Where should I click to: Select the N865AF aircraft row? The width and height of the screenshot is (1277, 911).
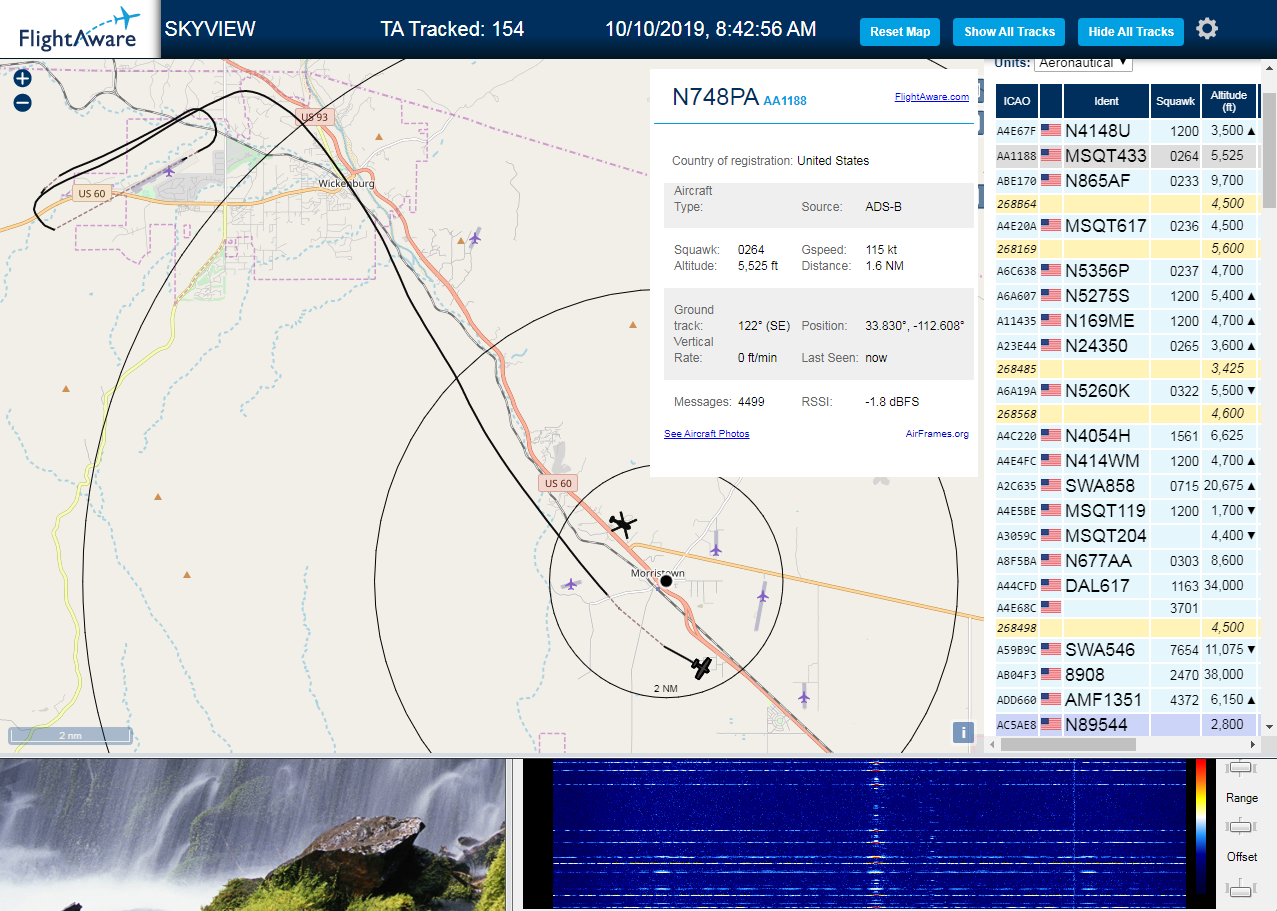(1127, 181)
